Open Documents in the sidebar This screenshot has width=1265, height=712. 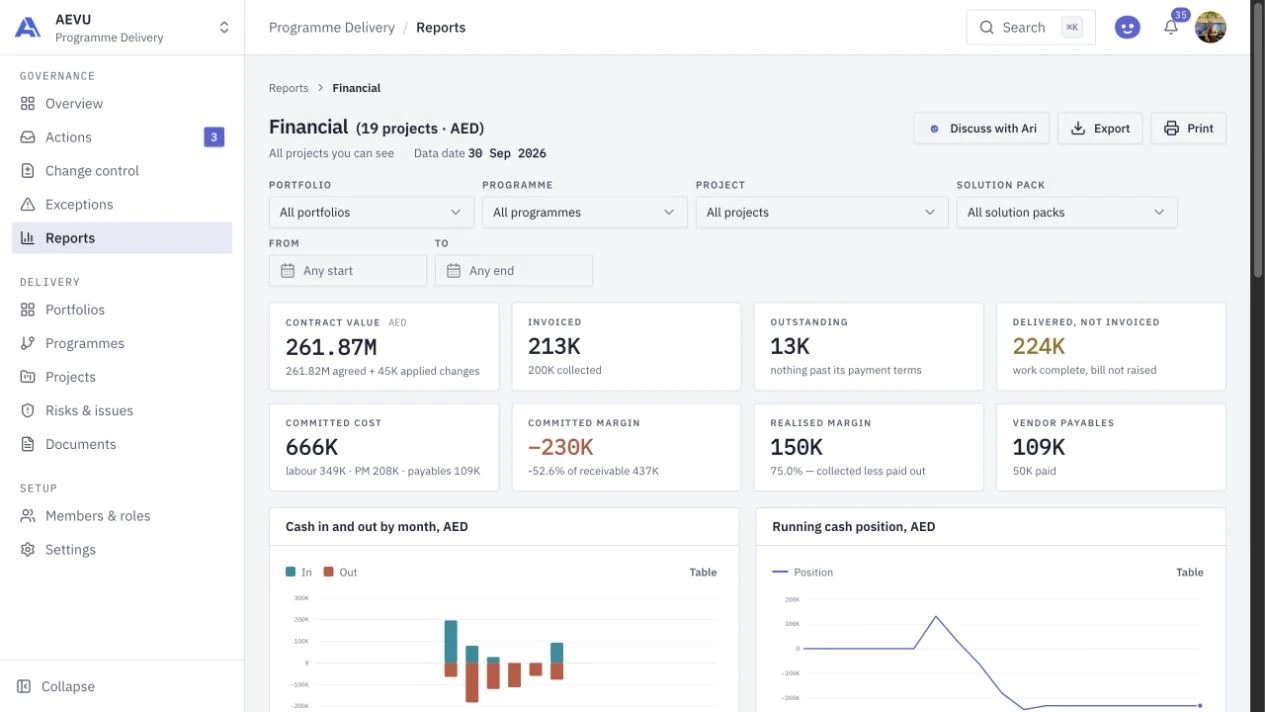point(122,444)
